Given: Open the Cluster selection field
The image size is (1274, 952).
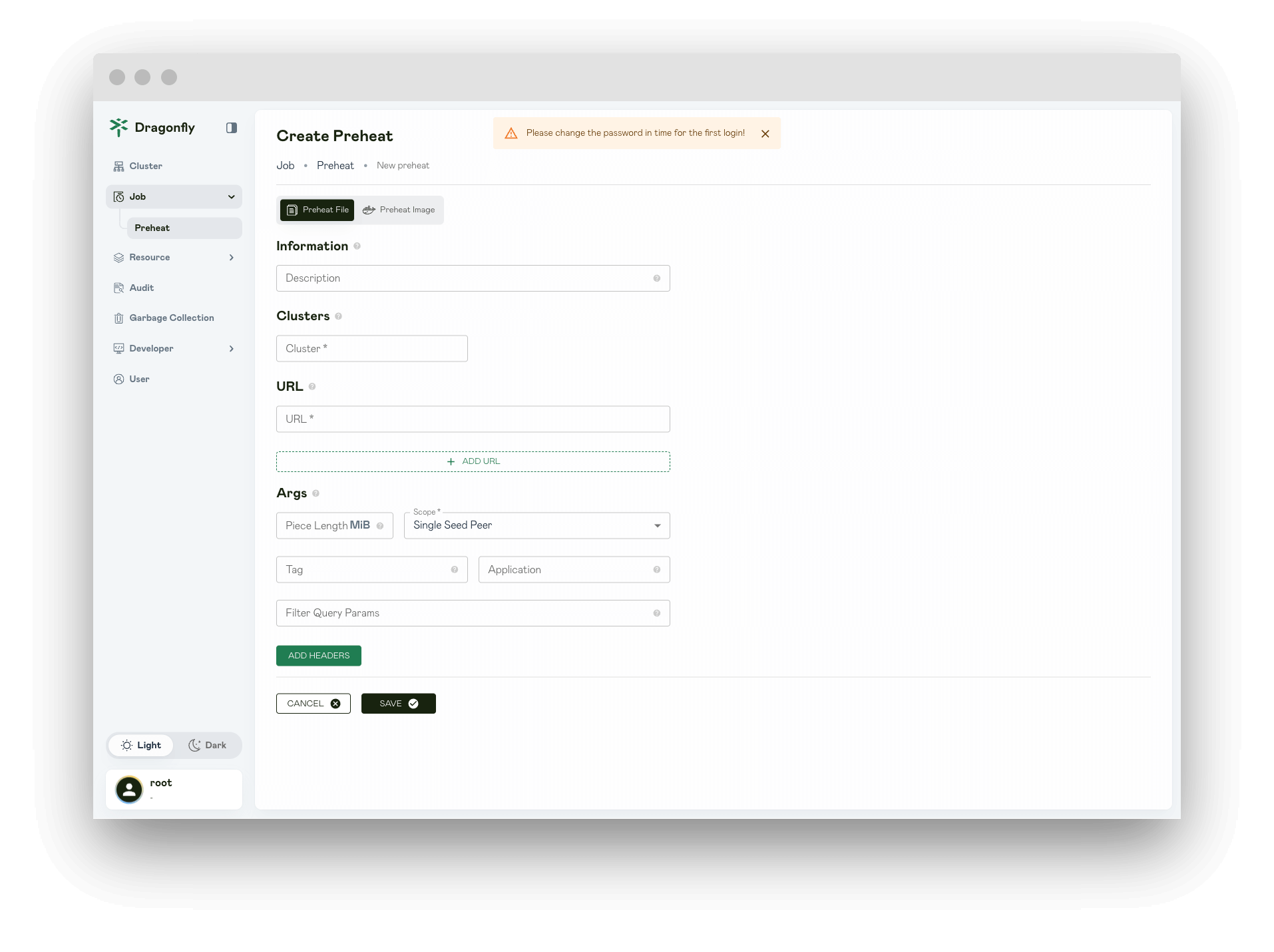Looking at the screenshot, I should pyautogui.click(x=372, y=349).
